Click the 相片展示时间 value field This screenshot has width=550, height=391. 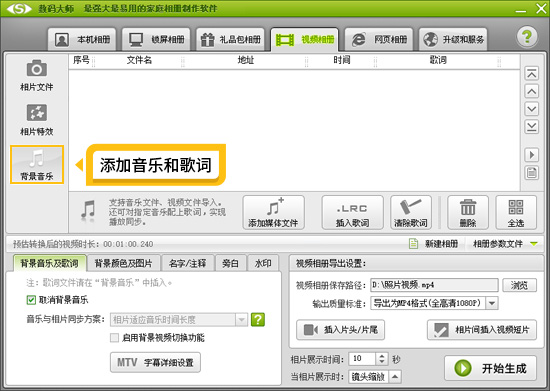click(362, 359)
